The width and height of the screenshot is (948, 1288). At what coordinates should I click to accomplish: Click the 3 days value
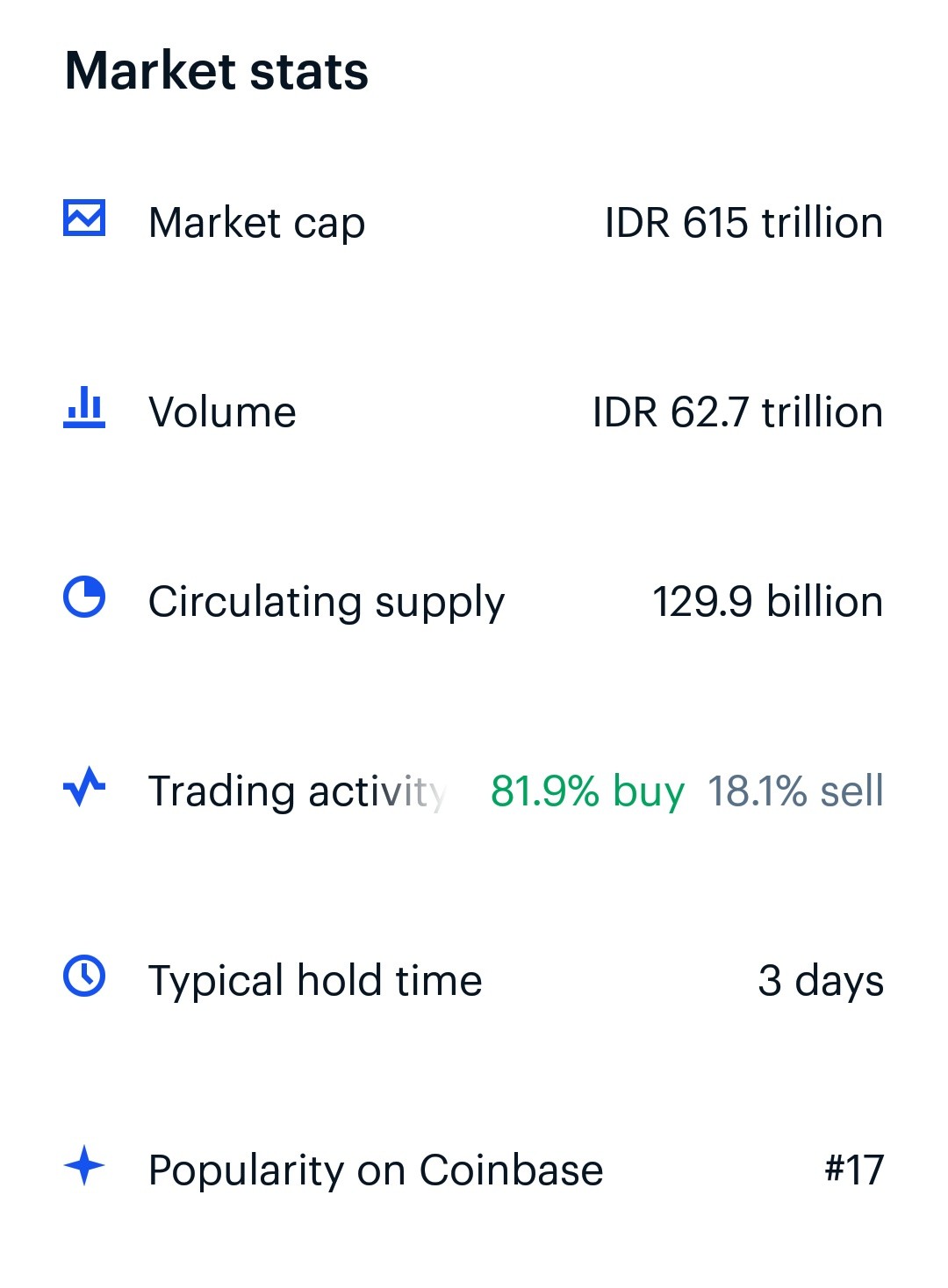821,982
